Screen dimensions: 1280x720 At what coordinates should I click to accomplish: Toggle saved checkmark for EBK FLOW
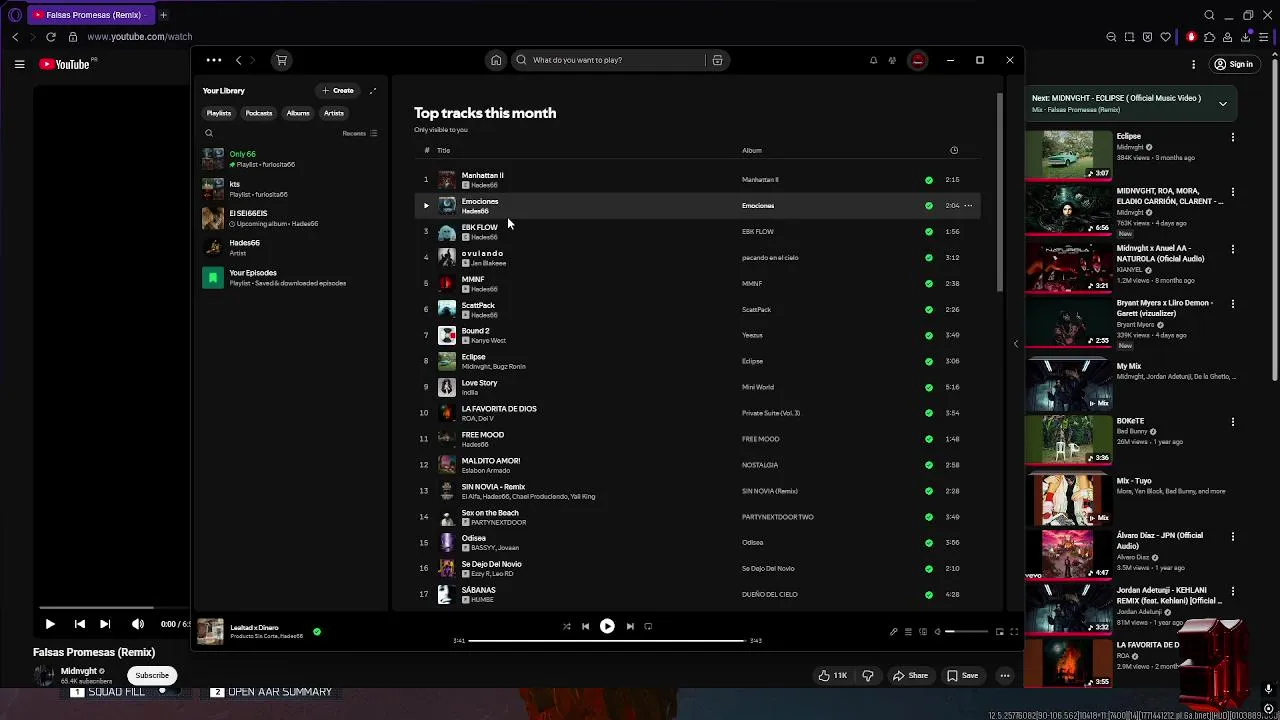coord(929,232)
